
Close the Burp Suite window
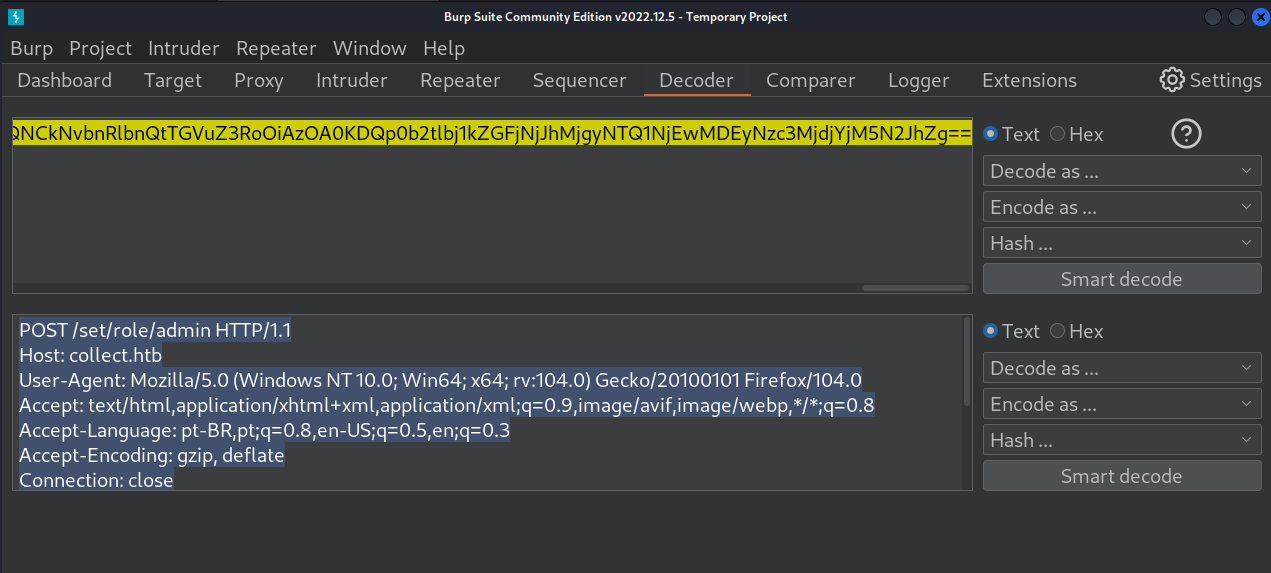click(1259, 16)
